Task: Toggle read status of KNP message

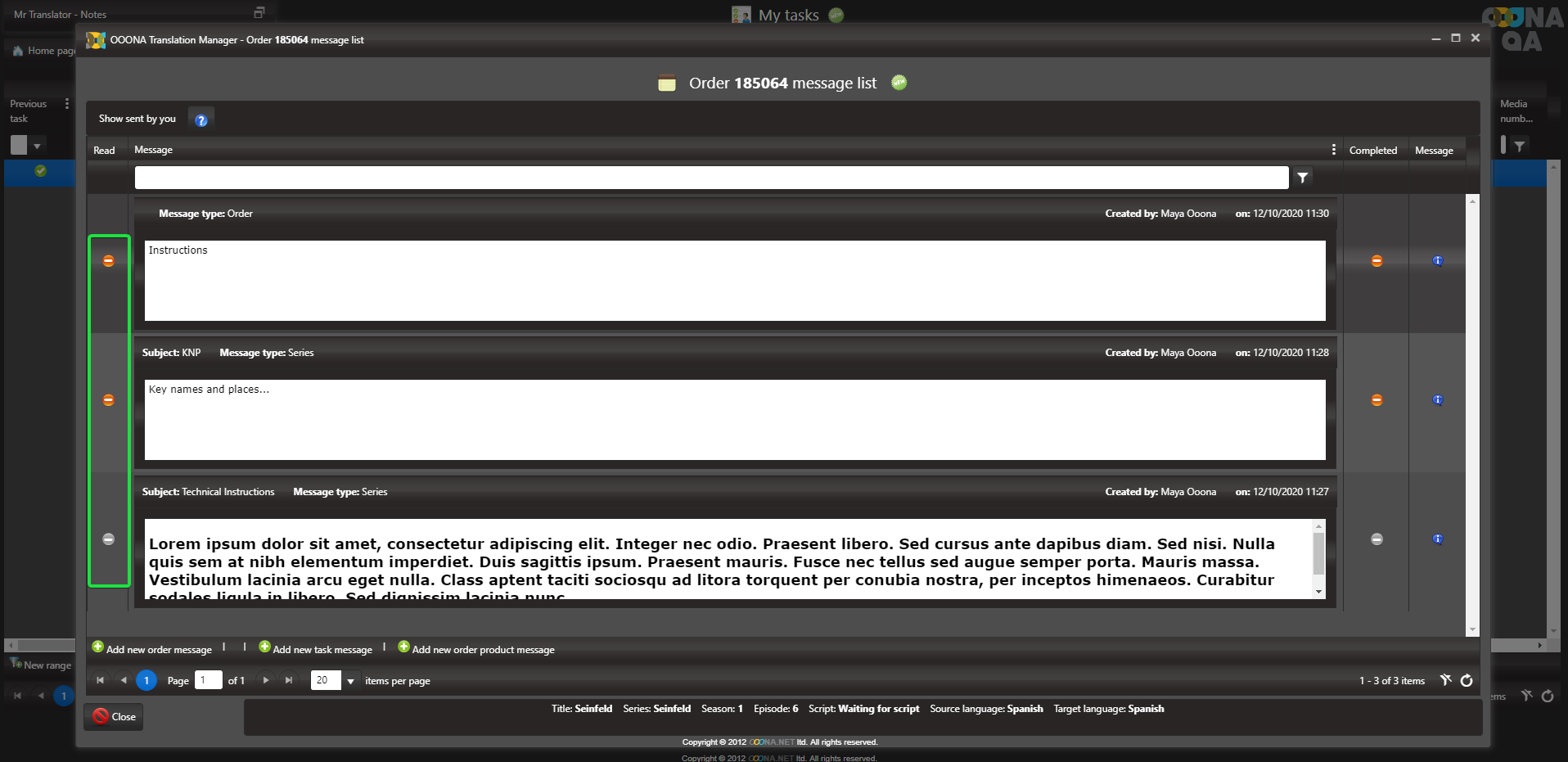Action: pyautogui.click(x=109, y=400)
